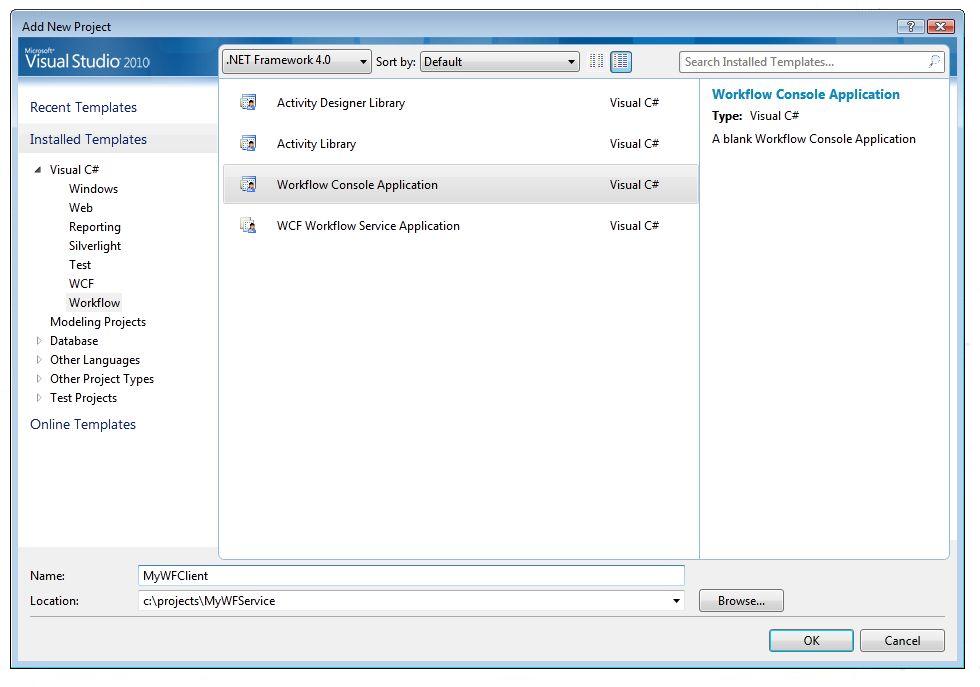980x687 pixels.
Task: Click the Browse... button
Action: [741, 601]
